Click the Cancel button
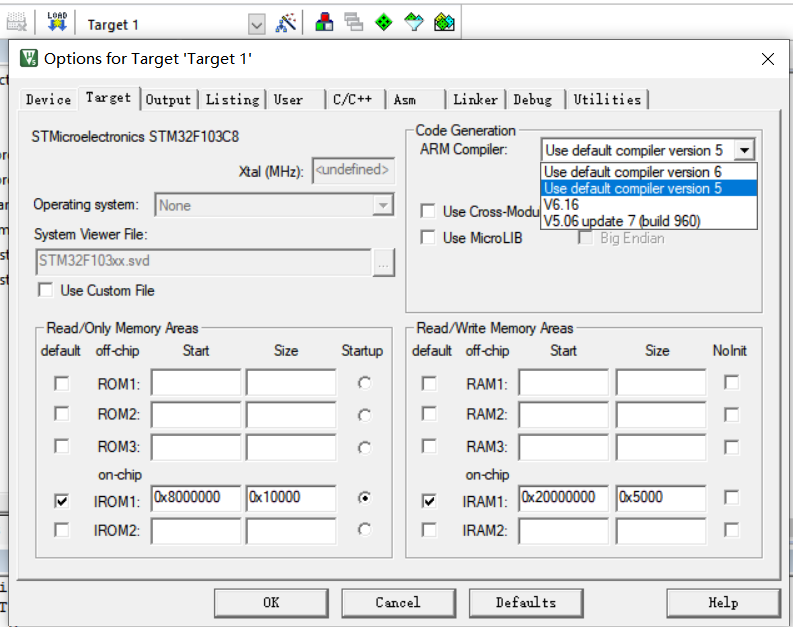 (x=398, y=603)
